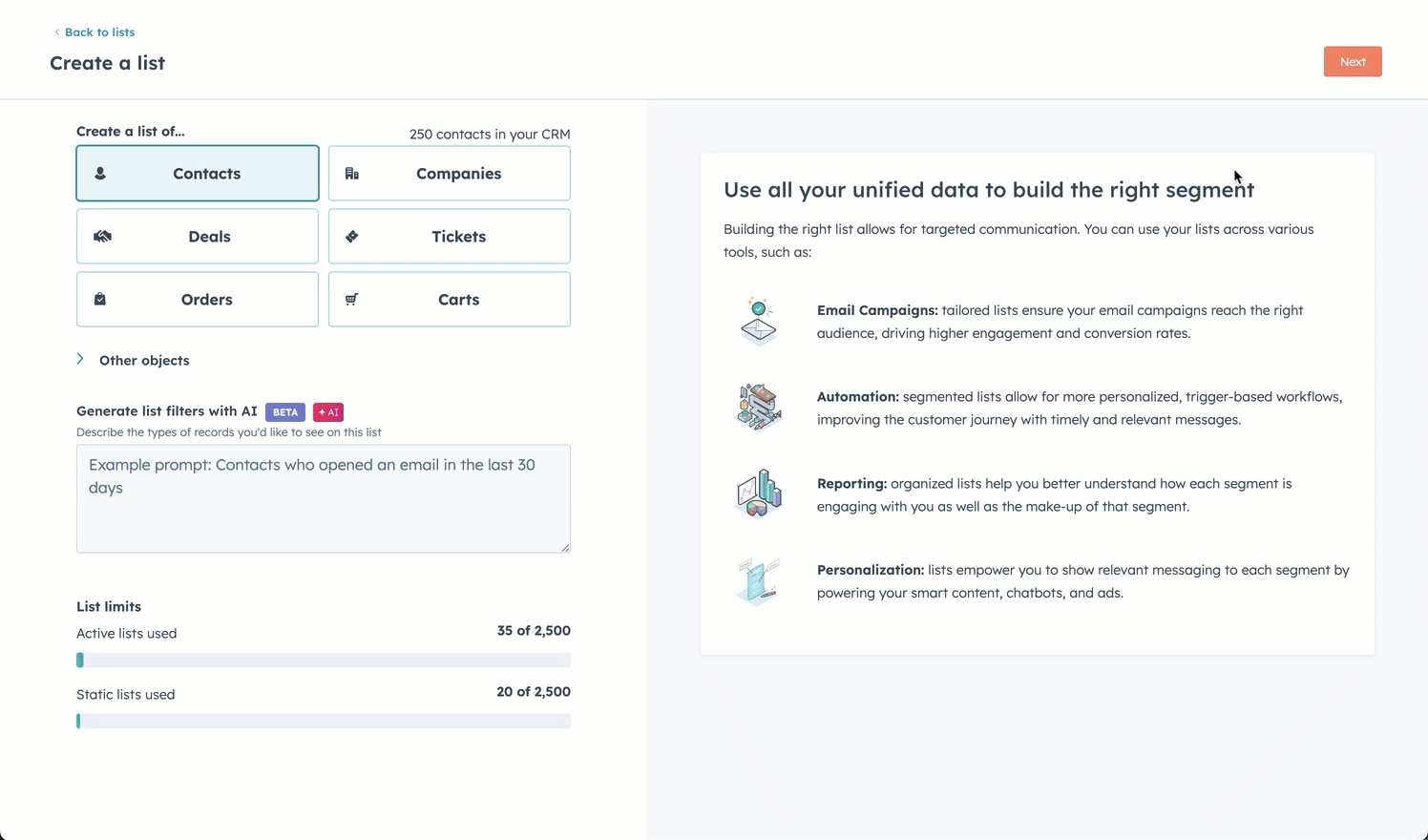Click the Next button
This screenshot has height=840, width=1428.
point(1353,62)
